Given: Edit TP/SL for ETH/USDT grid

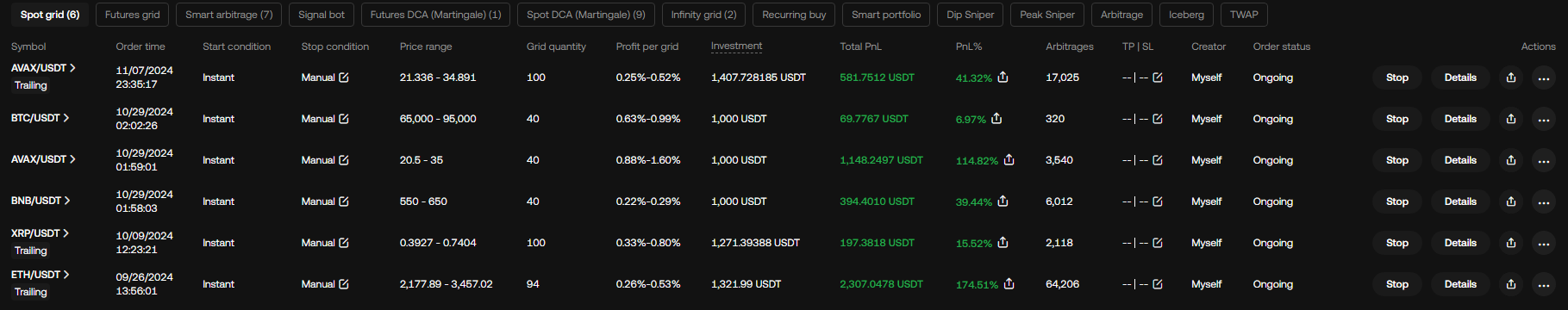Looking at the screenshot, I should click(x=1158, y=284).
